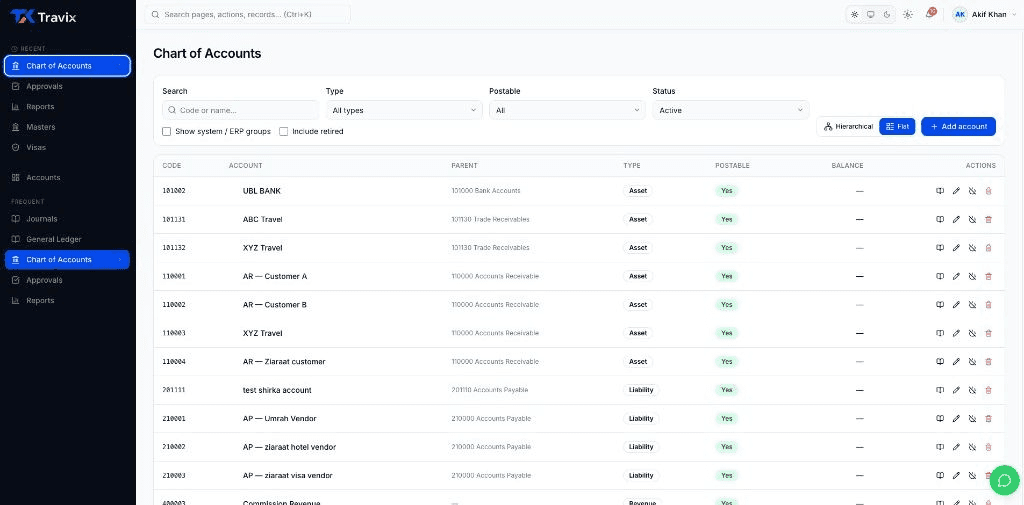Open the Postable dropdown showing All
The width and height of the screenshot is (1024, 505).
pos(568,110)
